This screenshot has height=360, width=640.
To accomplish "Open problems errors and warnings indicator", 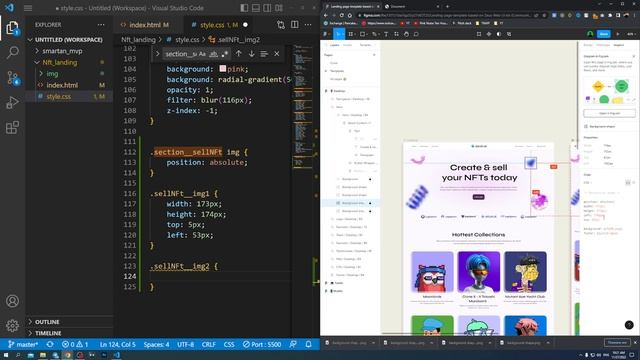I will (75, 344).
